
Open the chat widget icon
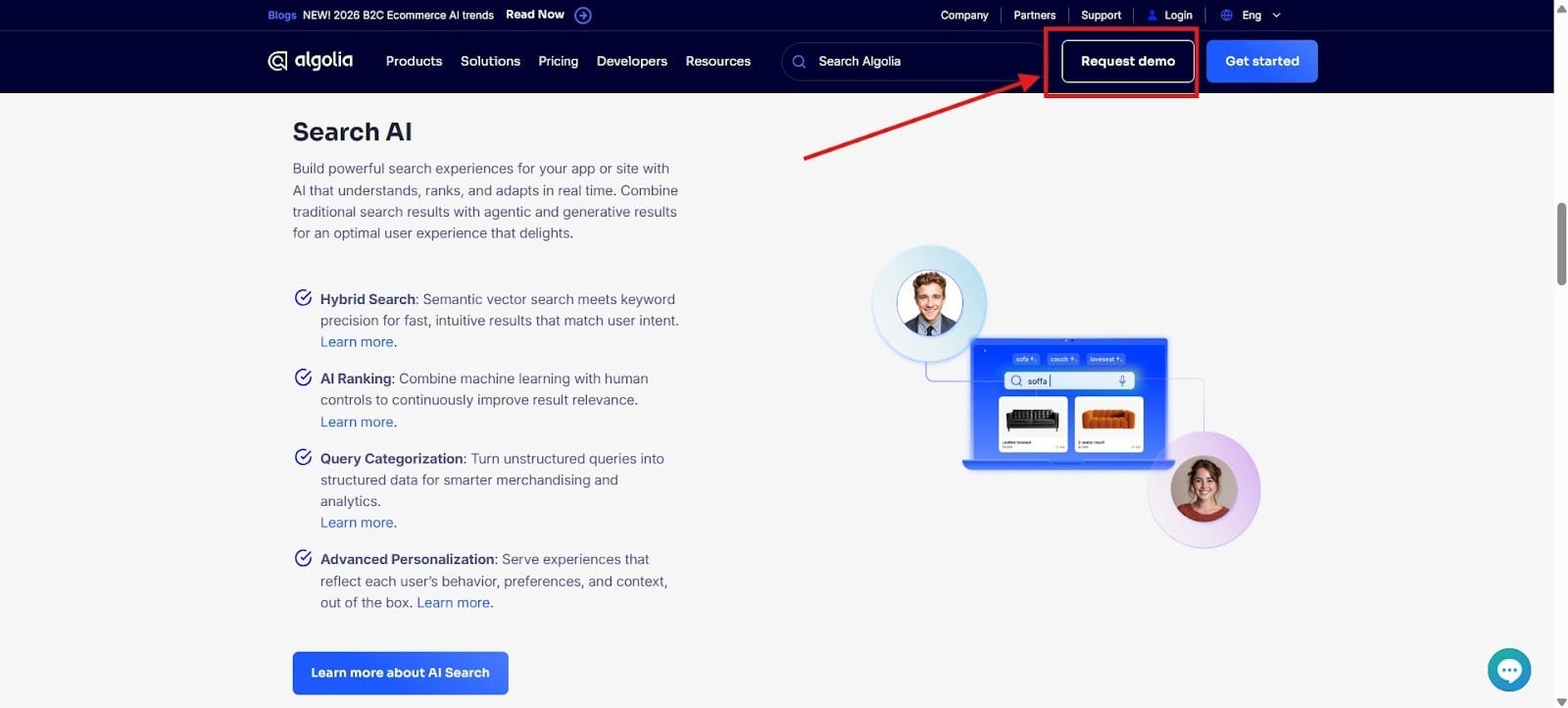(1509, 670)
